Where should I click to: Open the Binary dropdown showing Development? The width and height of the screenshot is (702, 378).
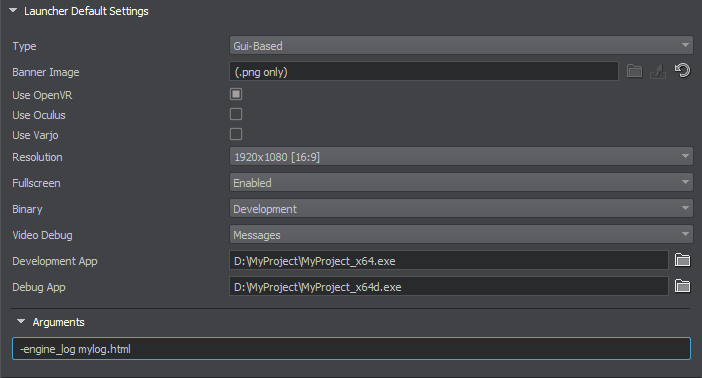coord(461,209)
